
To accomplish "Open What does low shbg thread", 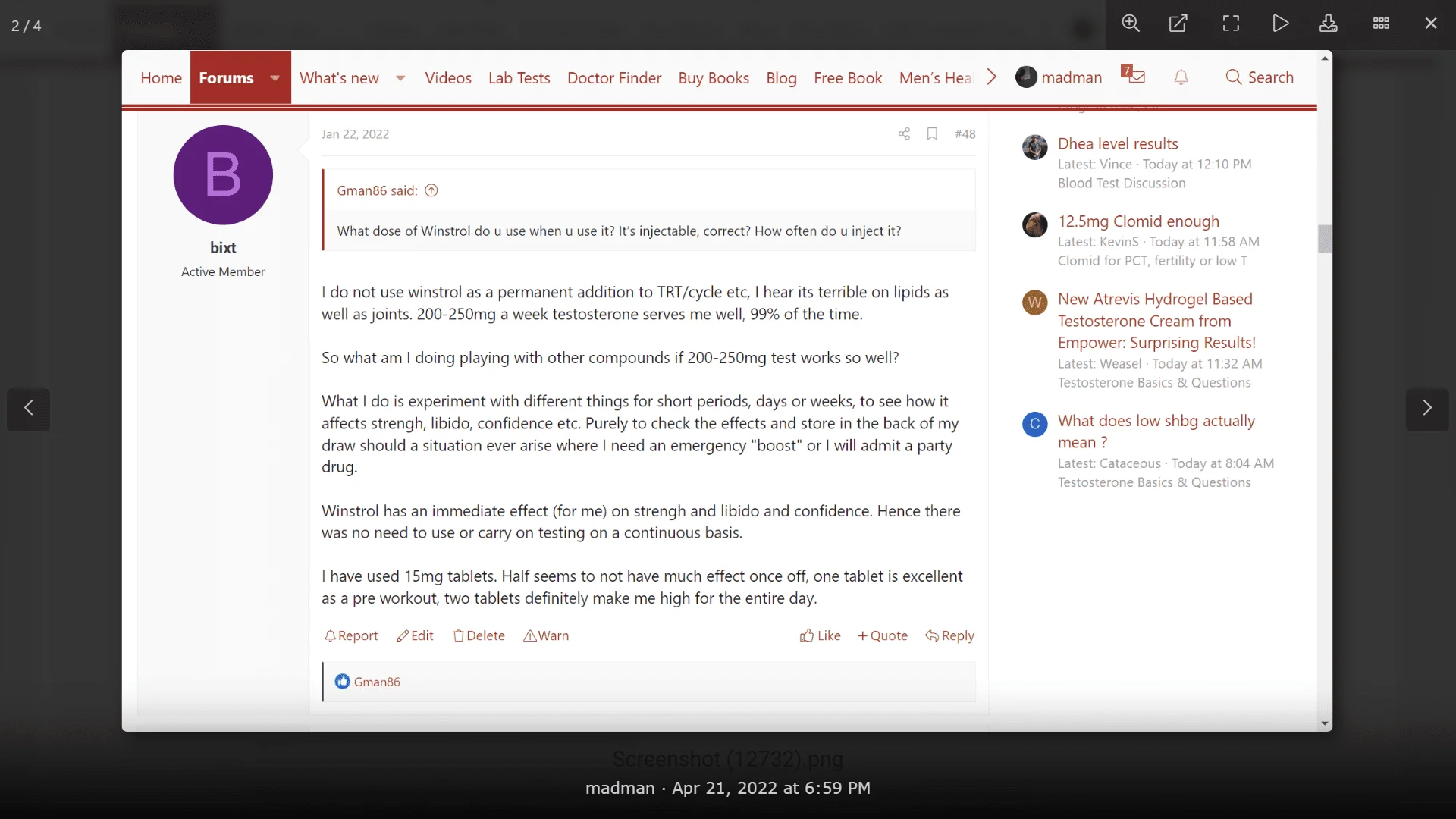I will (x=1156, y=431).
